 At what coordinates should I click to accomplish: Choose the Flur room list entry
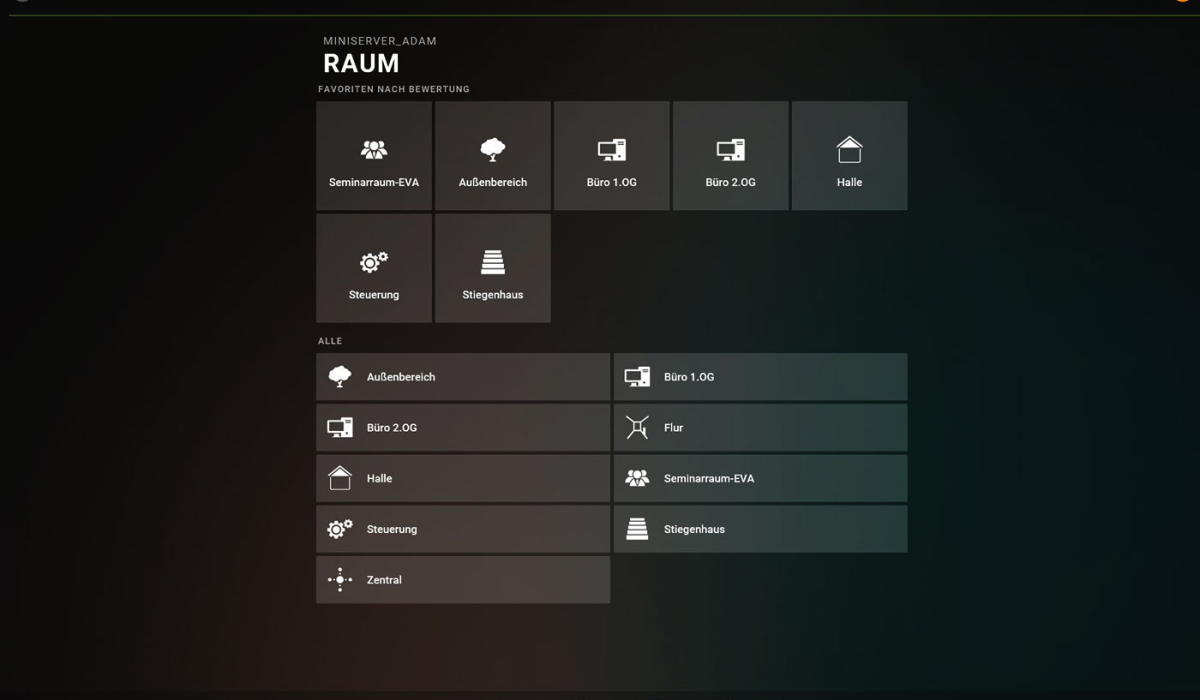[x=760, y=428]
